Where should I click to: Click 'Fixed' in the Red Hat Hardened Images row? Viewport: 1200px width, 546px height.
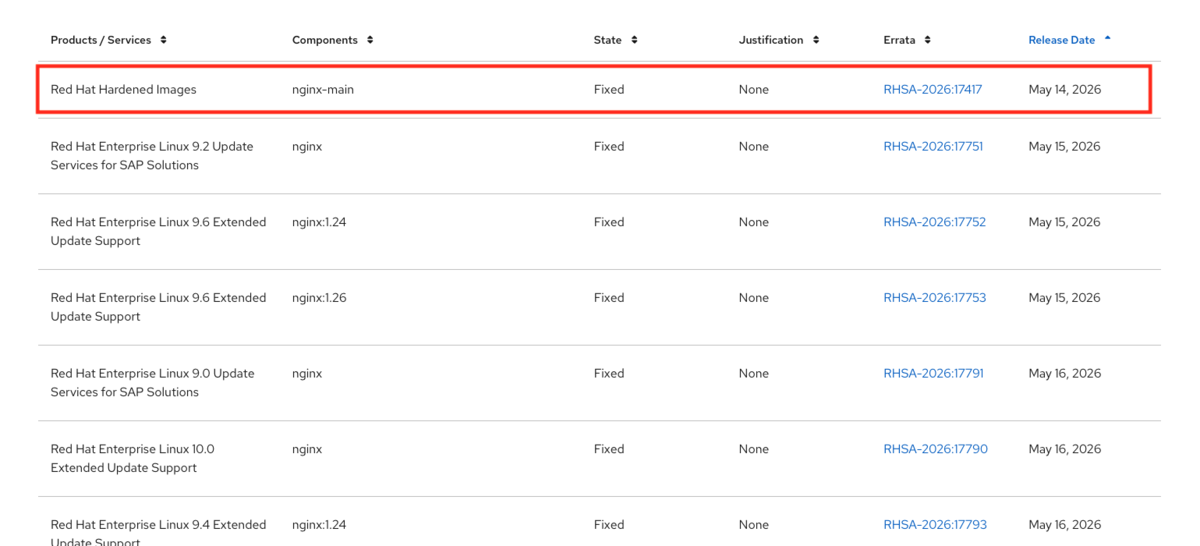(x=609, y=89)
